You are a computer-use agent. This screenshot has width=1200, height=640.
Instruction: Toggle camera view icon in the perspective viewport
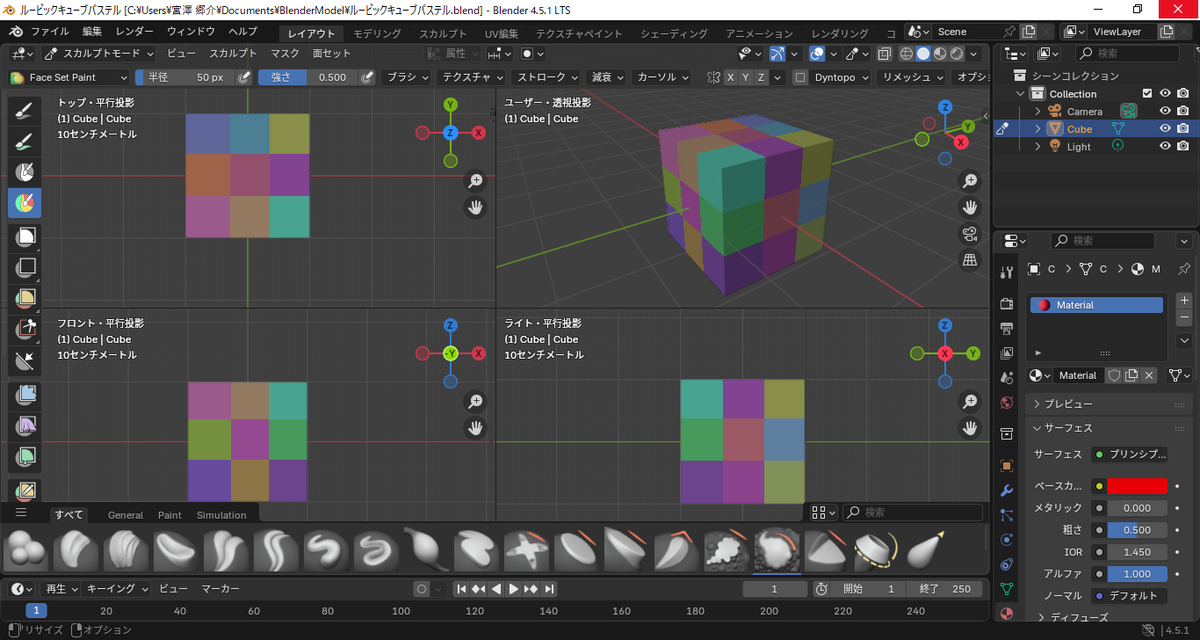pos(969,234)
